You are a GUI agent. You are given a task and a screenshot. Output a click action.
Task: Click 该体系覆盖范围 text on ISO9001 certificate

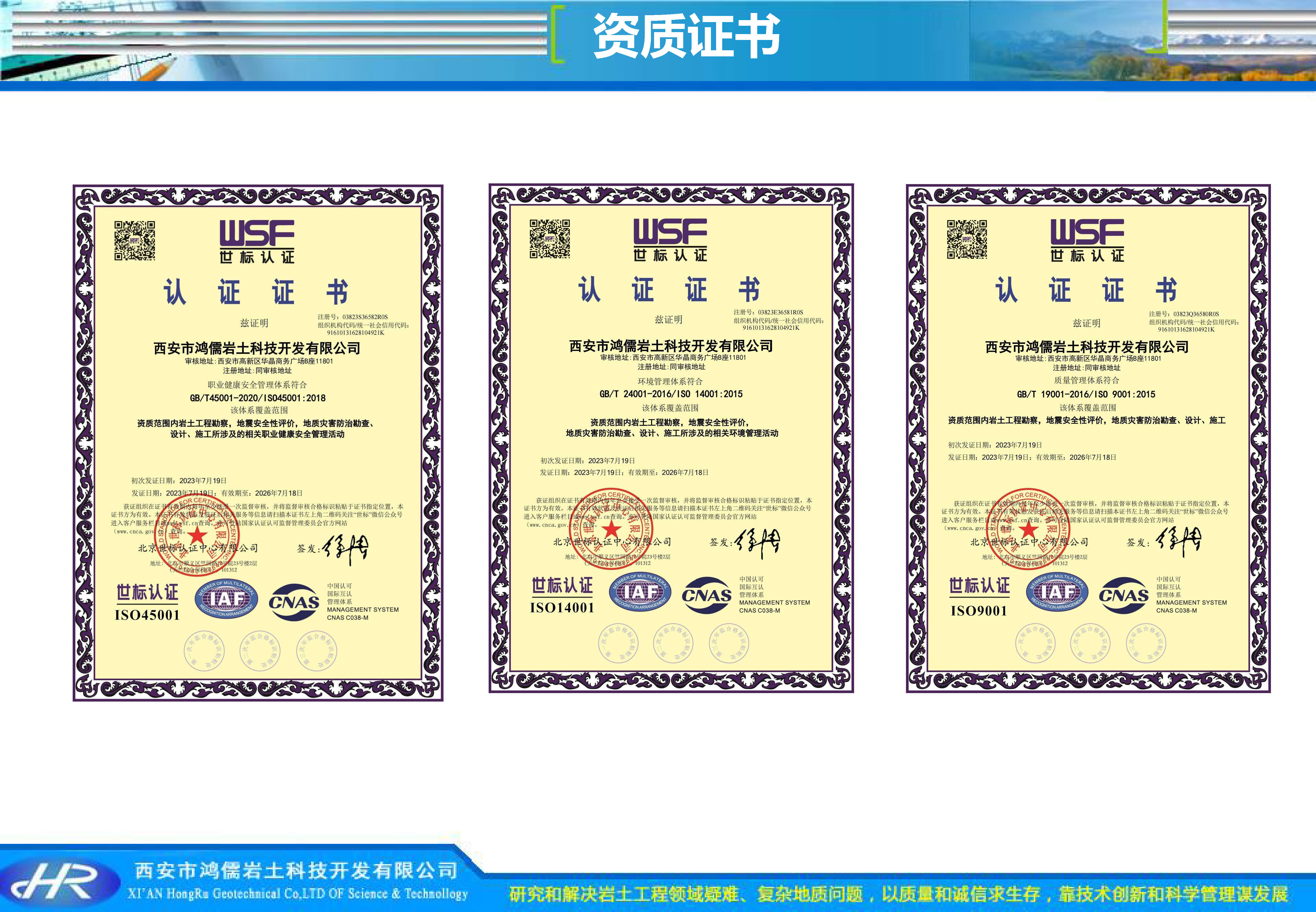pos(1088,407)
